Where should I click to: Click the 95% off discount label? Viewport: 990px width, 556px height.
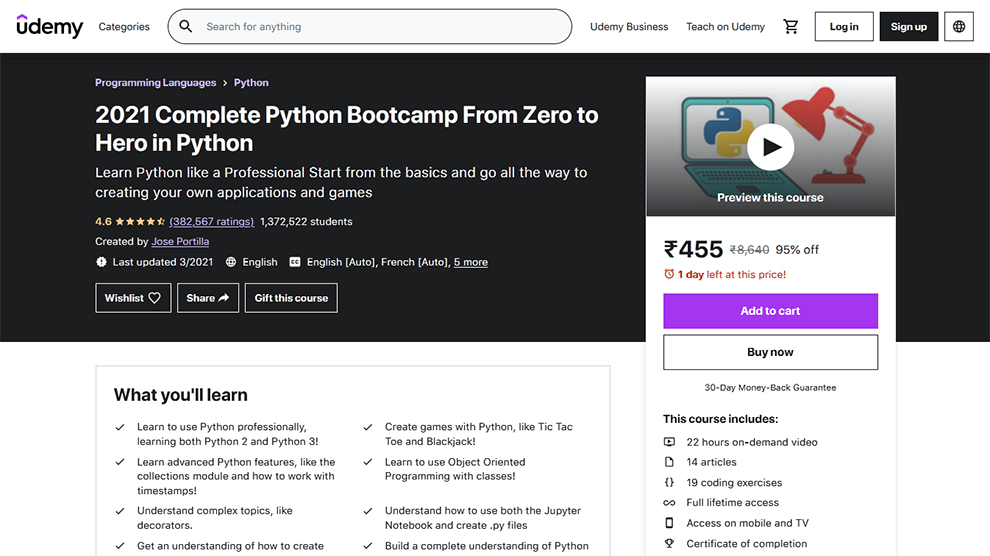click(x=797, y=250)
